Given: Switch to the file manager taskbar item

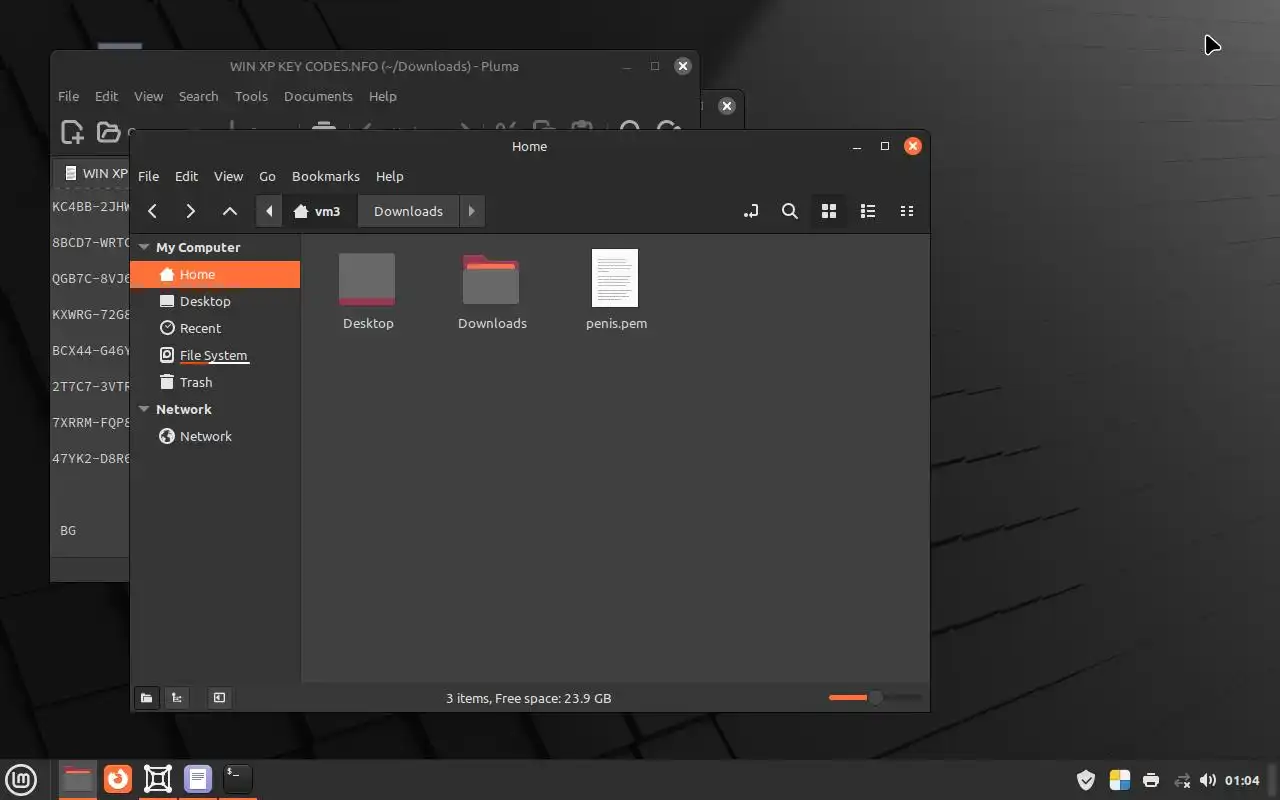Looking at the screenshot, I should point(77,779).
